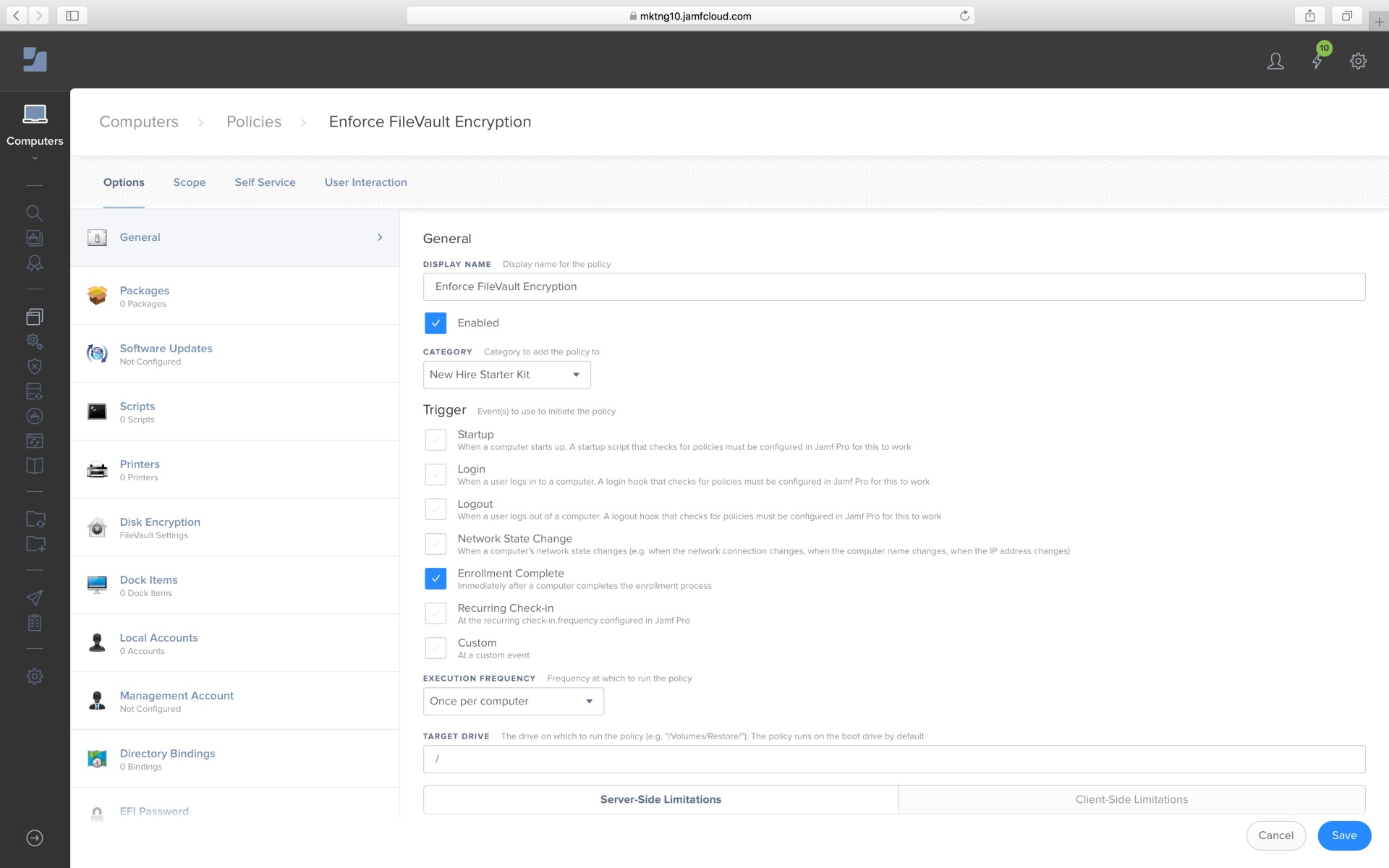Enable the Startup trigger checkbox
Screen dimensions: 1389x868
coord(435,440)
